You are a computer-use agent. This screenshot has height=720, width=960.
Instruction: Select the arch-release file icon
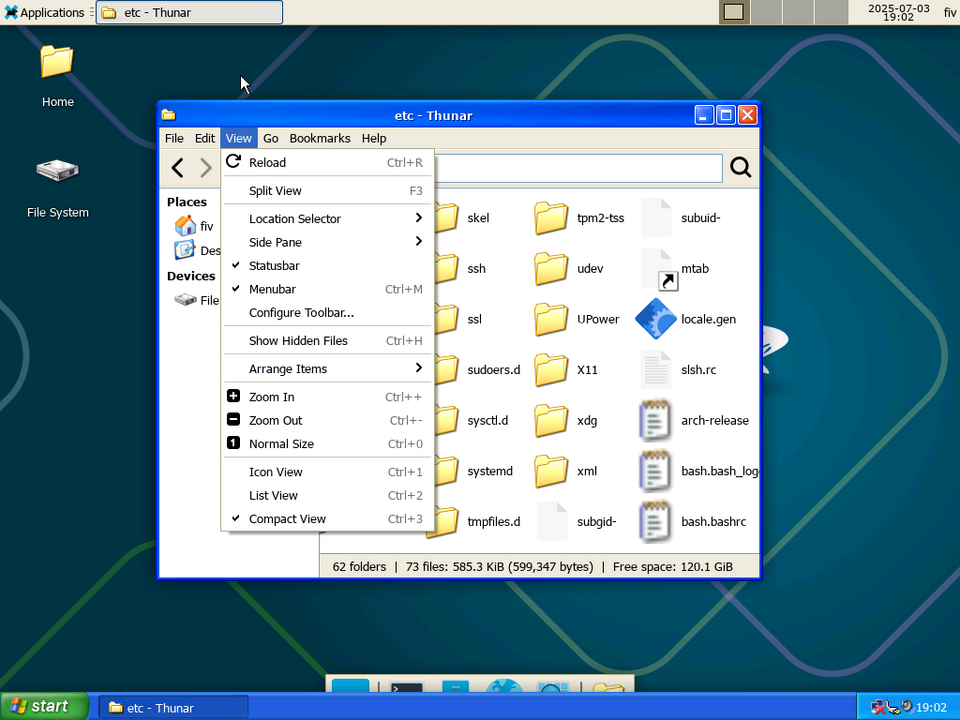657,420
